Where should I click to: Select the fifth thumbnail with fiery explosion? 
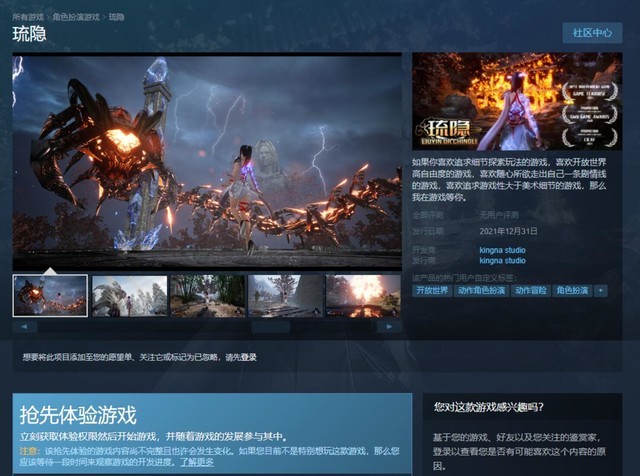tap(363, 296)
